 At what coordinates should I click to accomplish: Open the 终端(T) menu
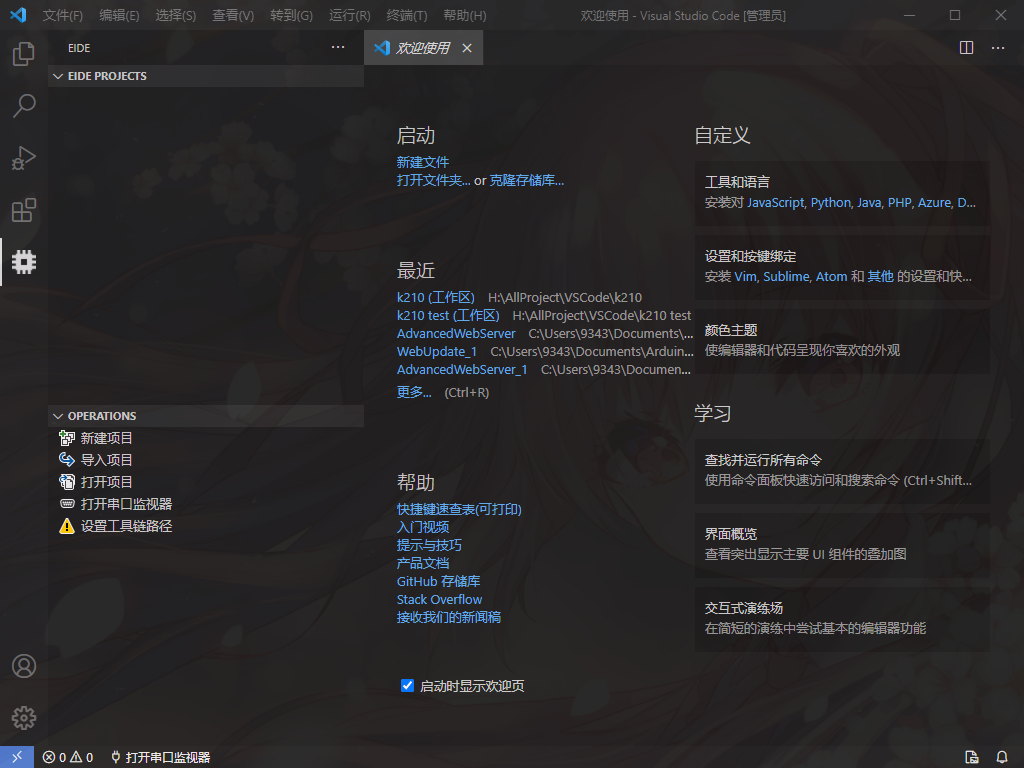pyautogui.click(x=407, y=15)
